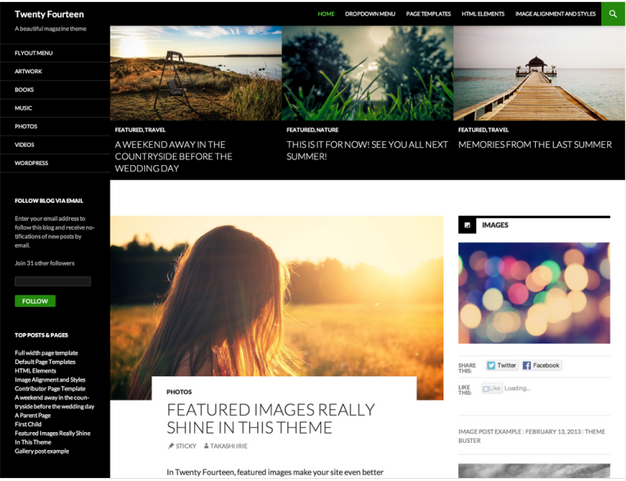Click the Twenty Fourteen site title
The image size is (626, 481).
[50, 14]
